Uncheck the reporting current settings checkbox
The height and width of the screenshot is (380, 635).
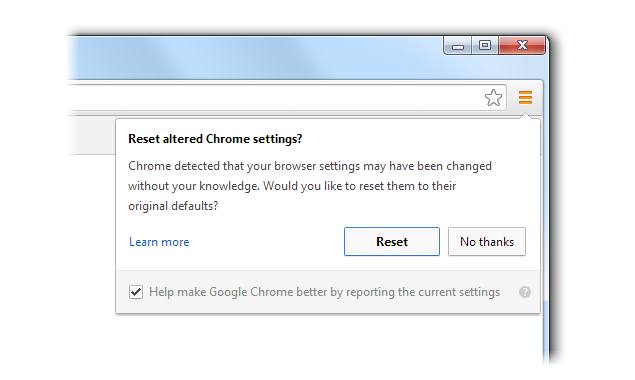(136, 292)
